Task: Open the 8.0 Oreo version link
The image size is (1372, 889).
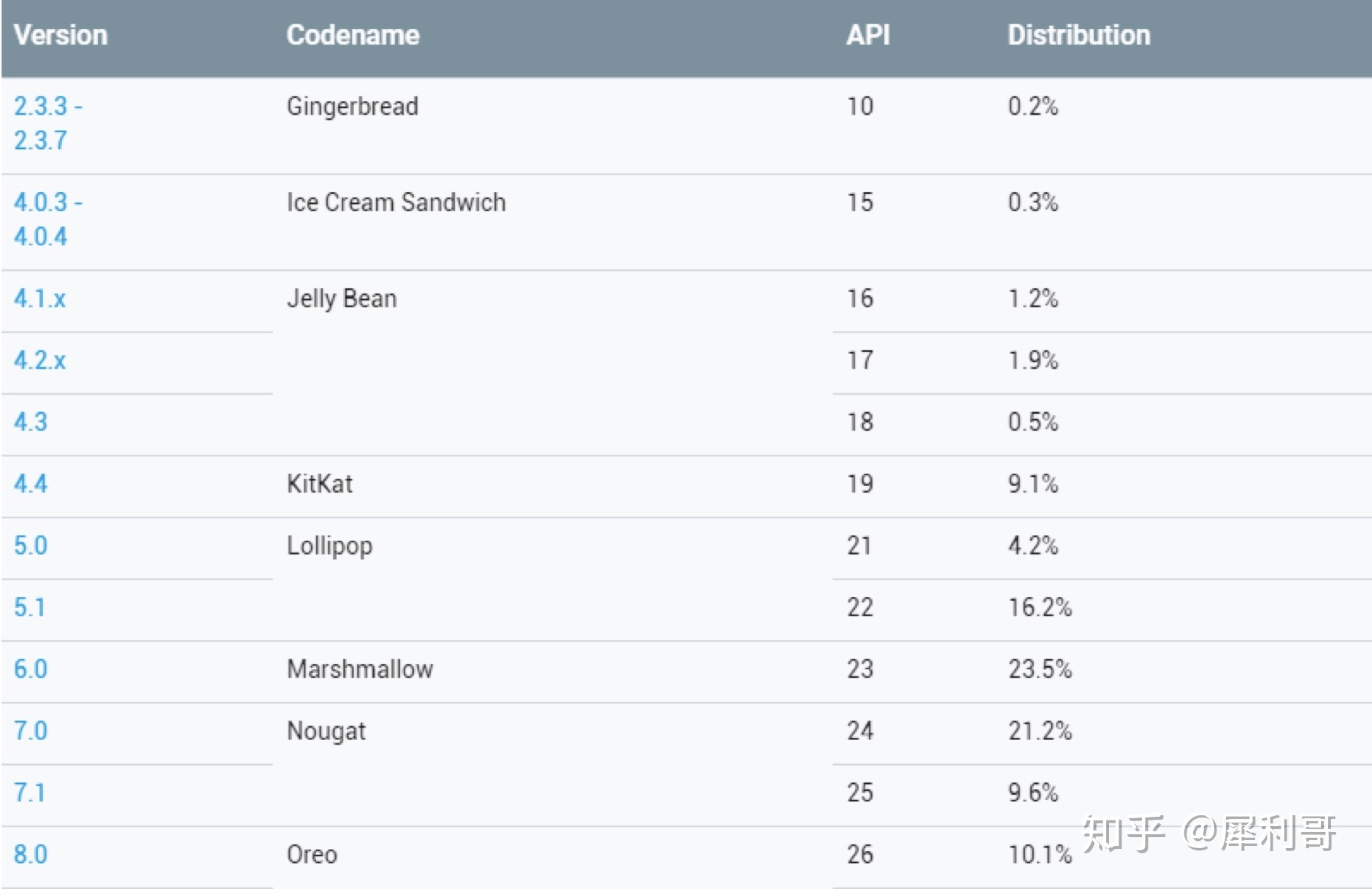Action: click(x=31, y=855)
